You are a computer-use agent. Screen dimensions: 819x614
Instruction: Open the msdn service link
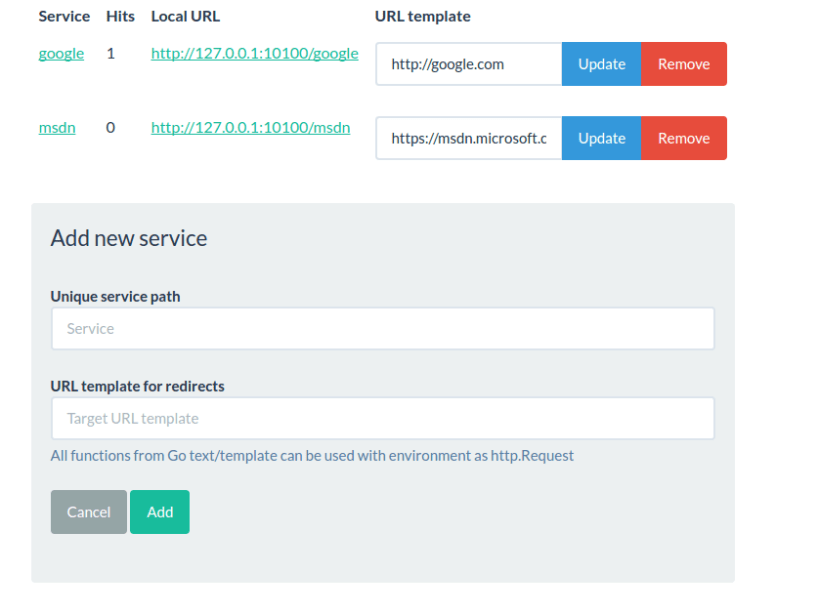click(x=57, y=127)
